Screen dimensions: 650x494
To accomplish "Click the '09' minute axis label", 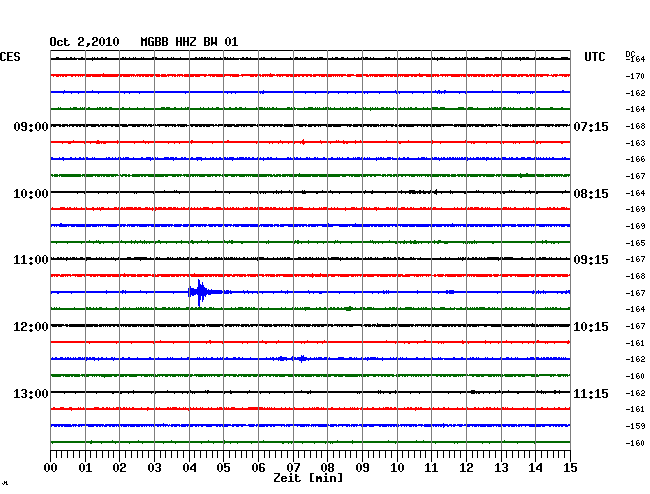I will [x=362, y=467].
